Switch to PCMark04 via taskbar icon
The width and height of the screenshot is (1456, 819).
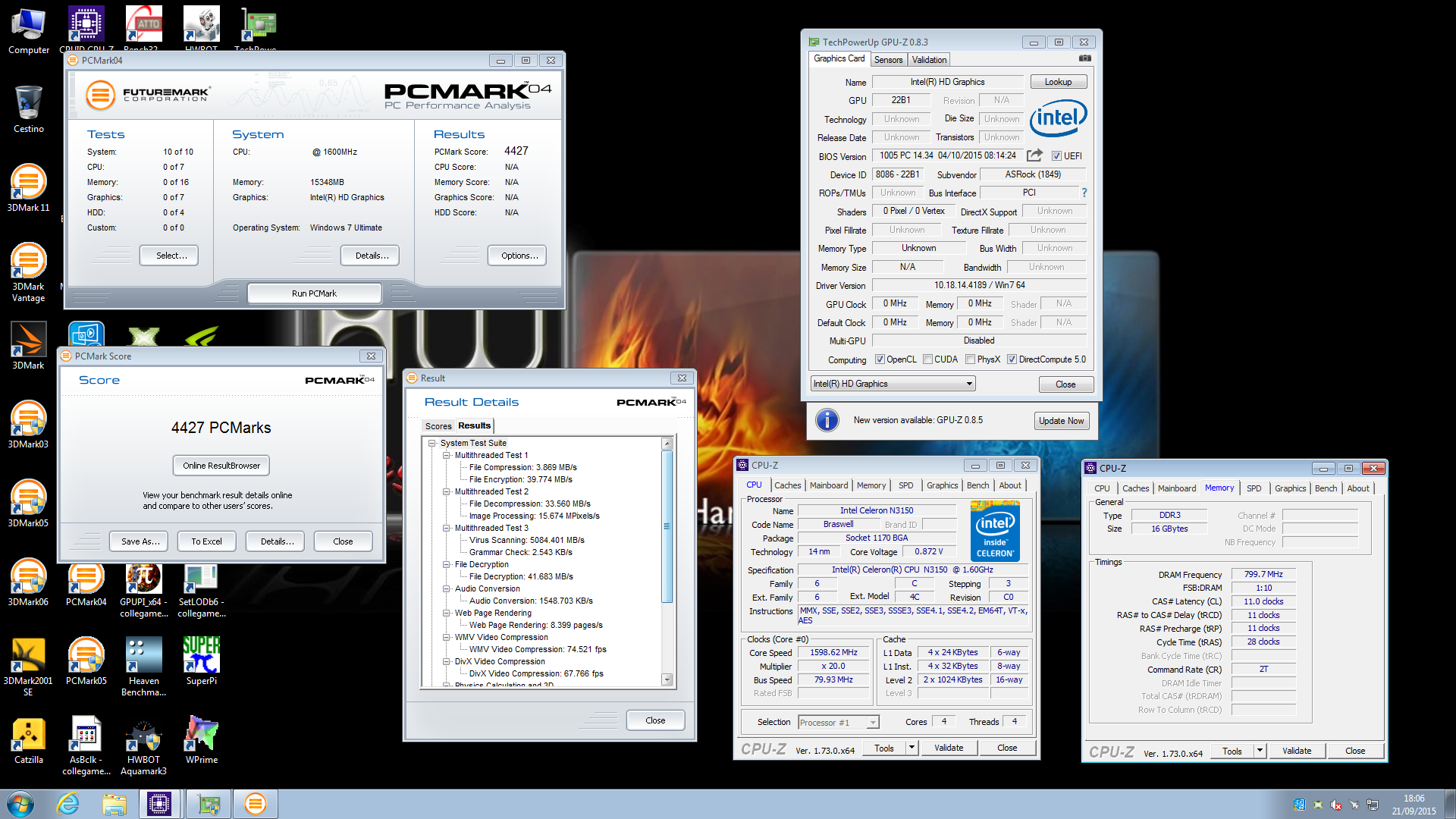[256, 804]
